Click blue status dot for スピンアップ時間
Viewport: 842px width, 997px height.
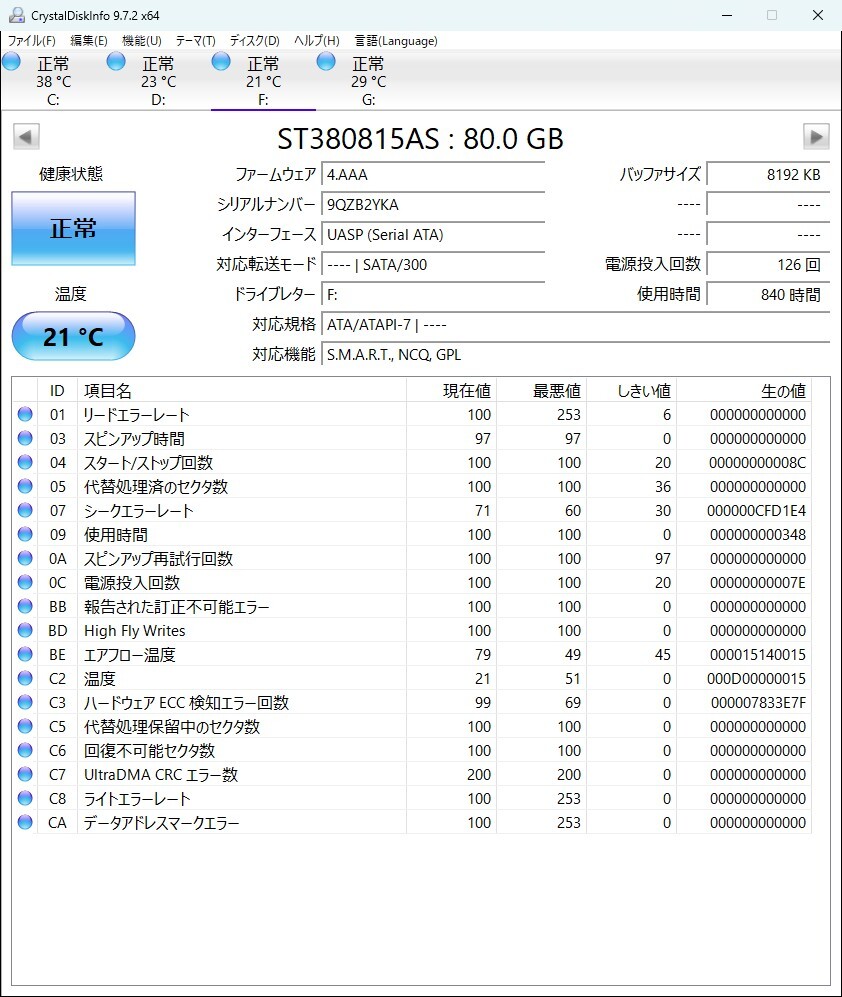click(x=25, y=439)
